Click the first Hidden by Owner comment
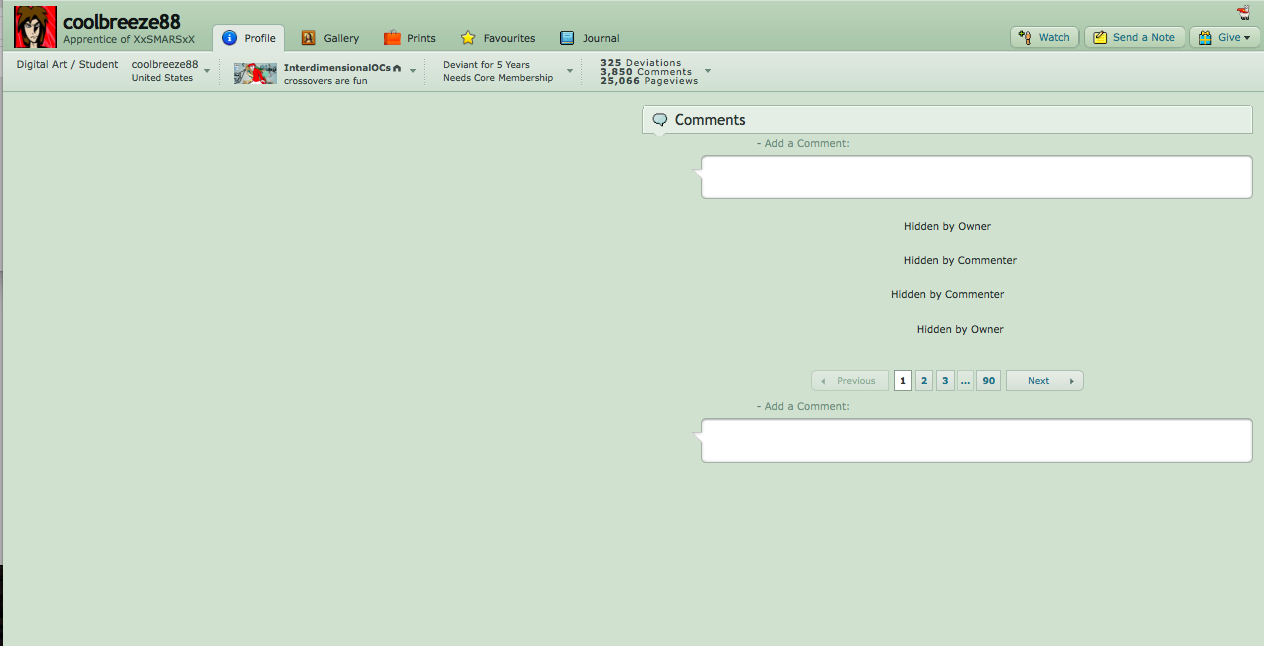This screenshot has height=646, width=1264. 947,226
